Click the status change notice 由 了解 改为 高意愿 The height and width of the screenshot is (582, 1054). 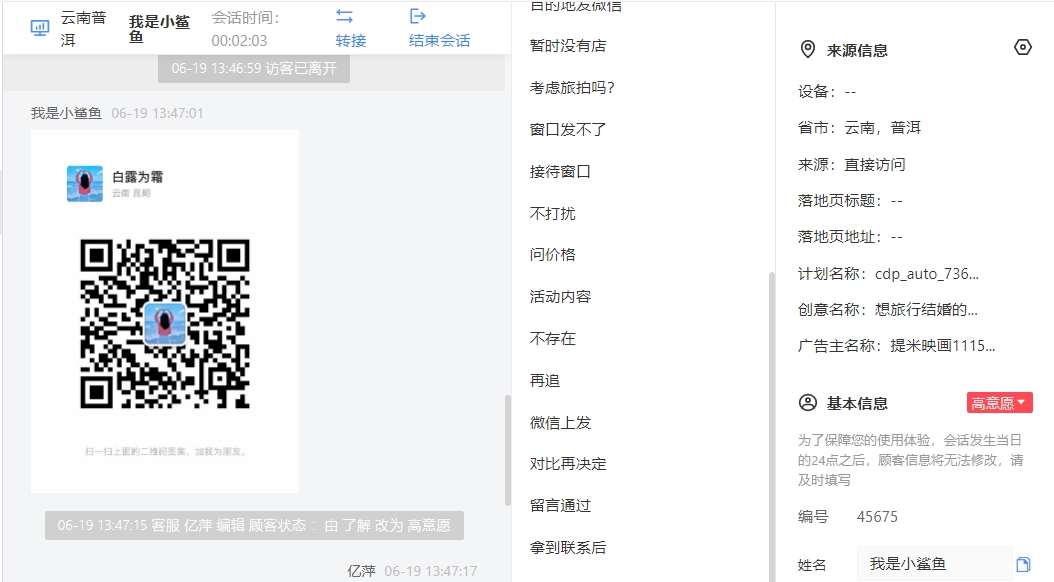[x=254, y=526]
